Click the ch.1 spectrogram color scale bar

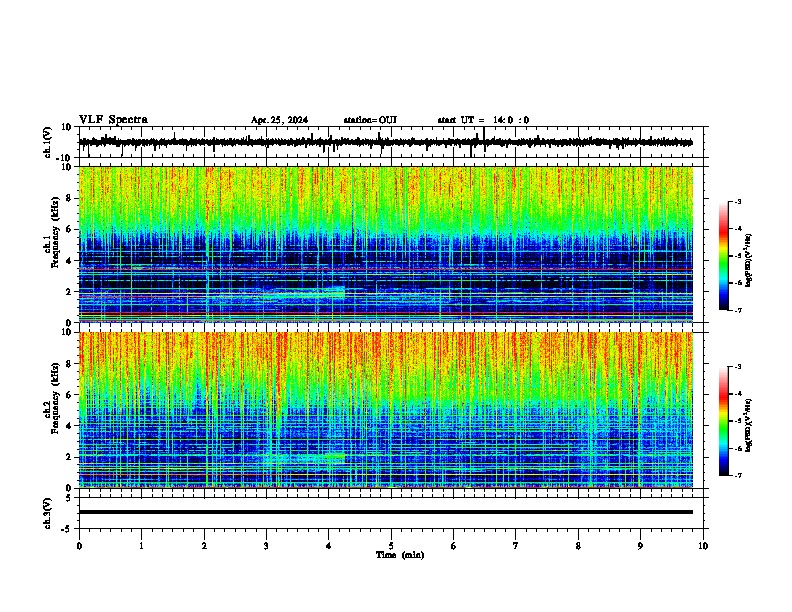[x=724, y=256]
